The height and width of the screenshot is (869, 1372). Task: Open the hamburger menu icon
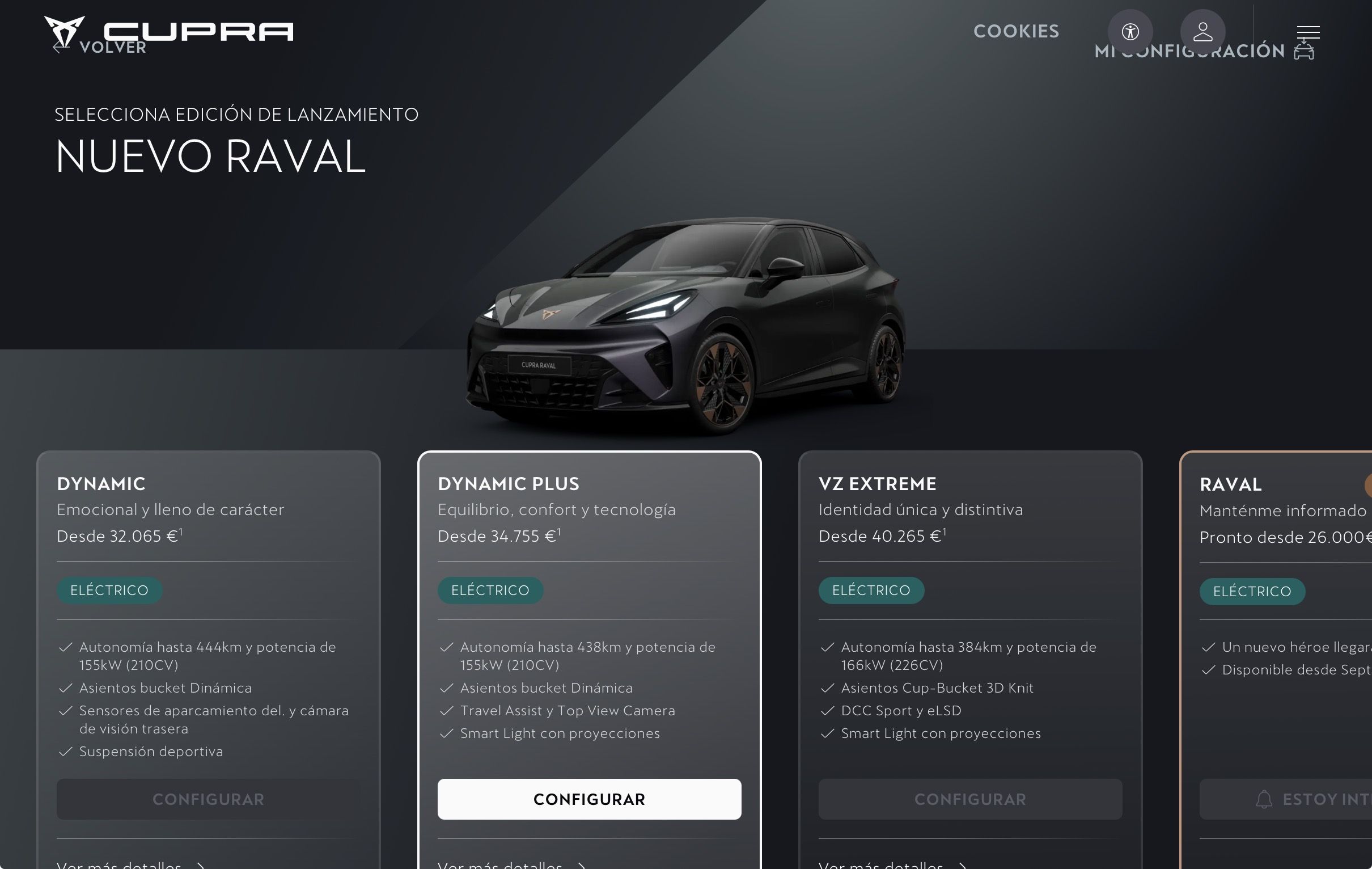1308,32
